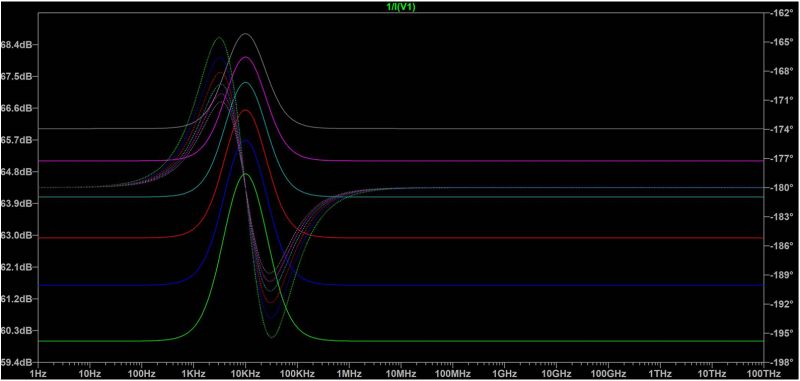Click the 10THz frequency axis label
The width and height of the screenshot is (800, 381).
pyautogui.click(x=712, y=374)
